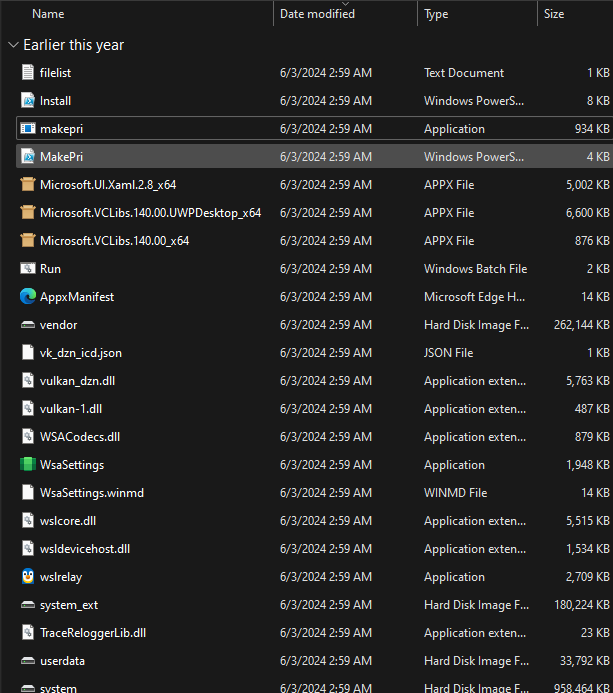Click the Install PowerShell script icon
Screen dimensions: 613x693
point(27,101)
